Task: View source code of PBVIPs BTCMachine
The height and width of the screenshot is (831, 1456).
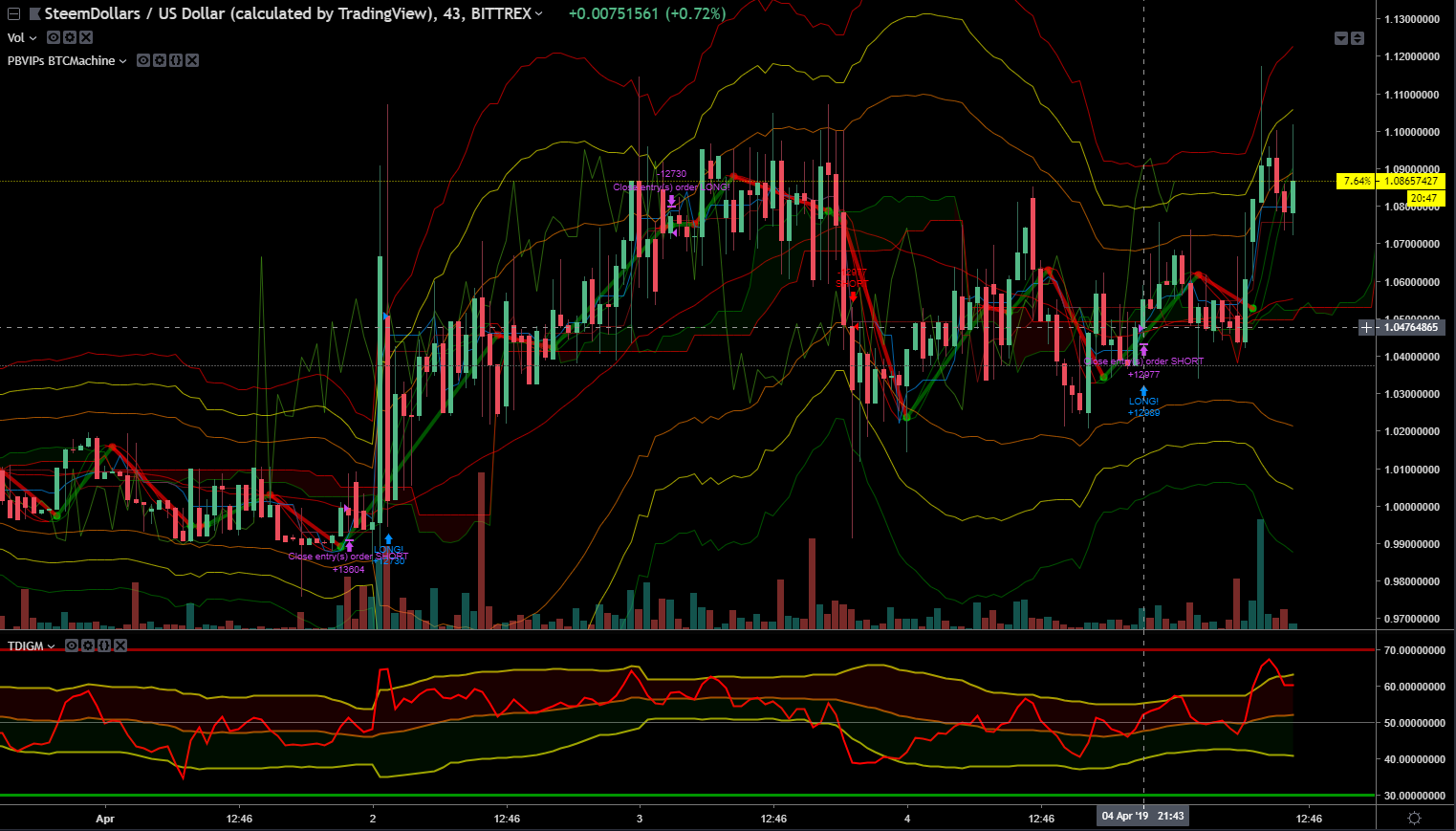Action: [176, 60]
